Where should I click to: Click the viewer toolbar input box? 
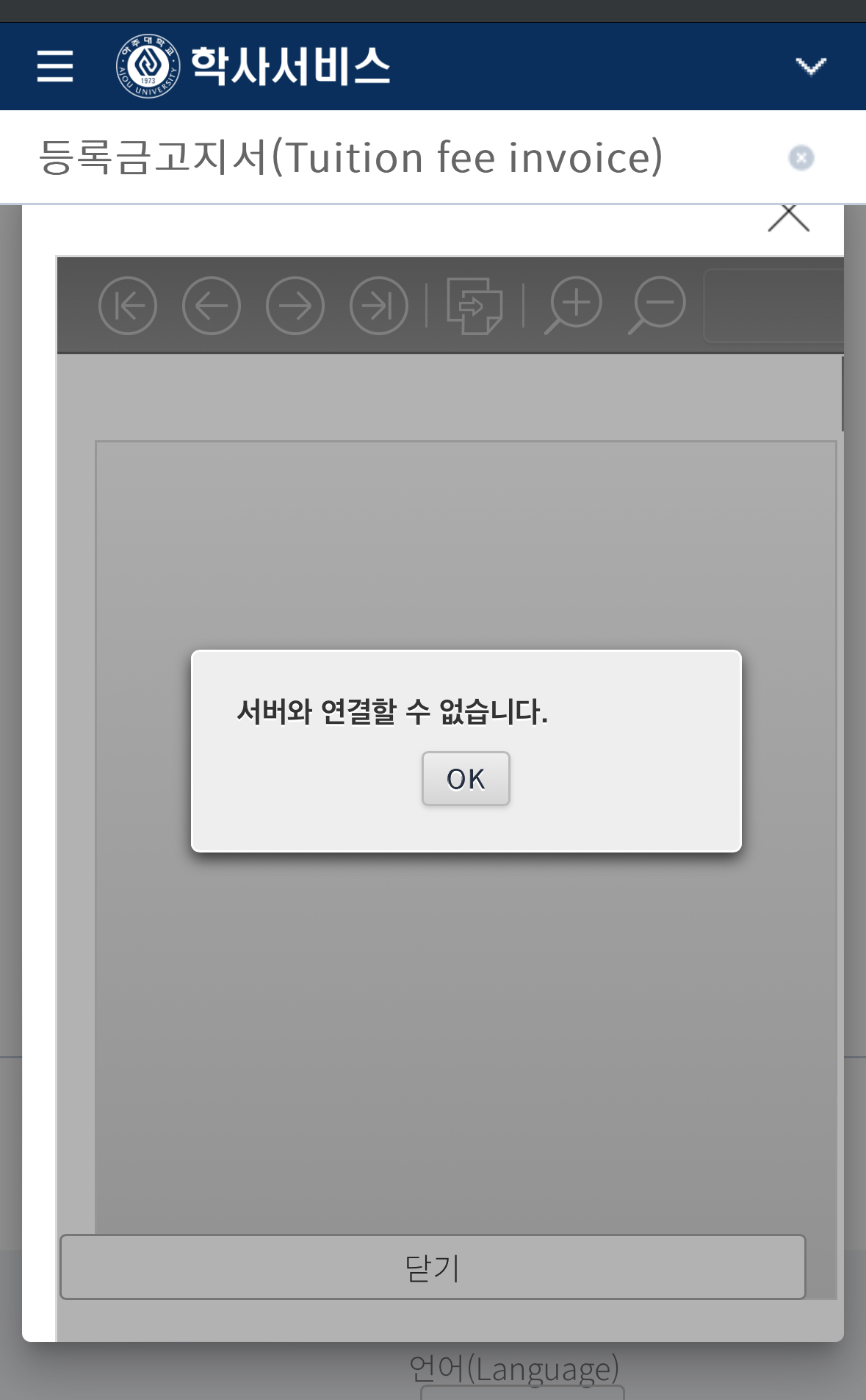(773, 306)
